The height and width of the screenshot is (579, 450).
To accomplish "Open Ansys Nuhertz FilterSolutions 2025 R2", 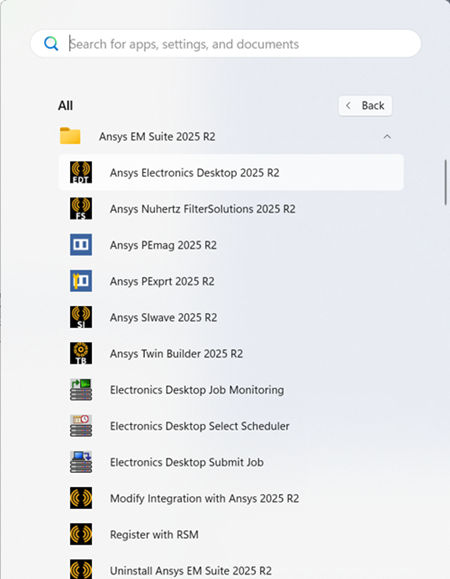I will coord(231,209).
